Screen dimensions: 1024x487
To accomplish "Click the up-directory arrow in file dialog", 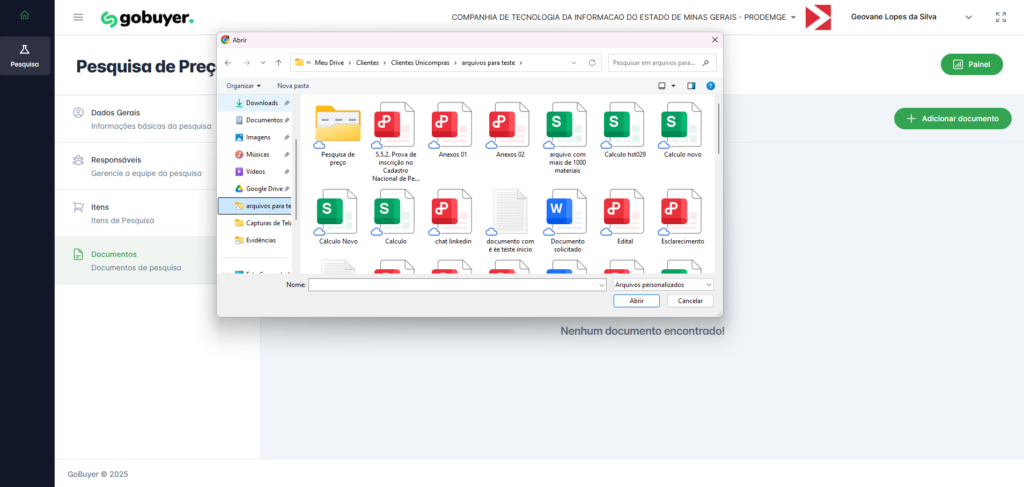I will tap(278, 62).
